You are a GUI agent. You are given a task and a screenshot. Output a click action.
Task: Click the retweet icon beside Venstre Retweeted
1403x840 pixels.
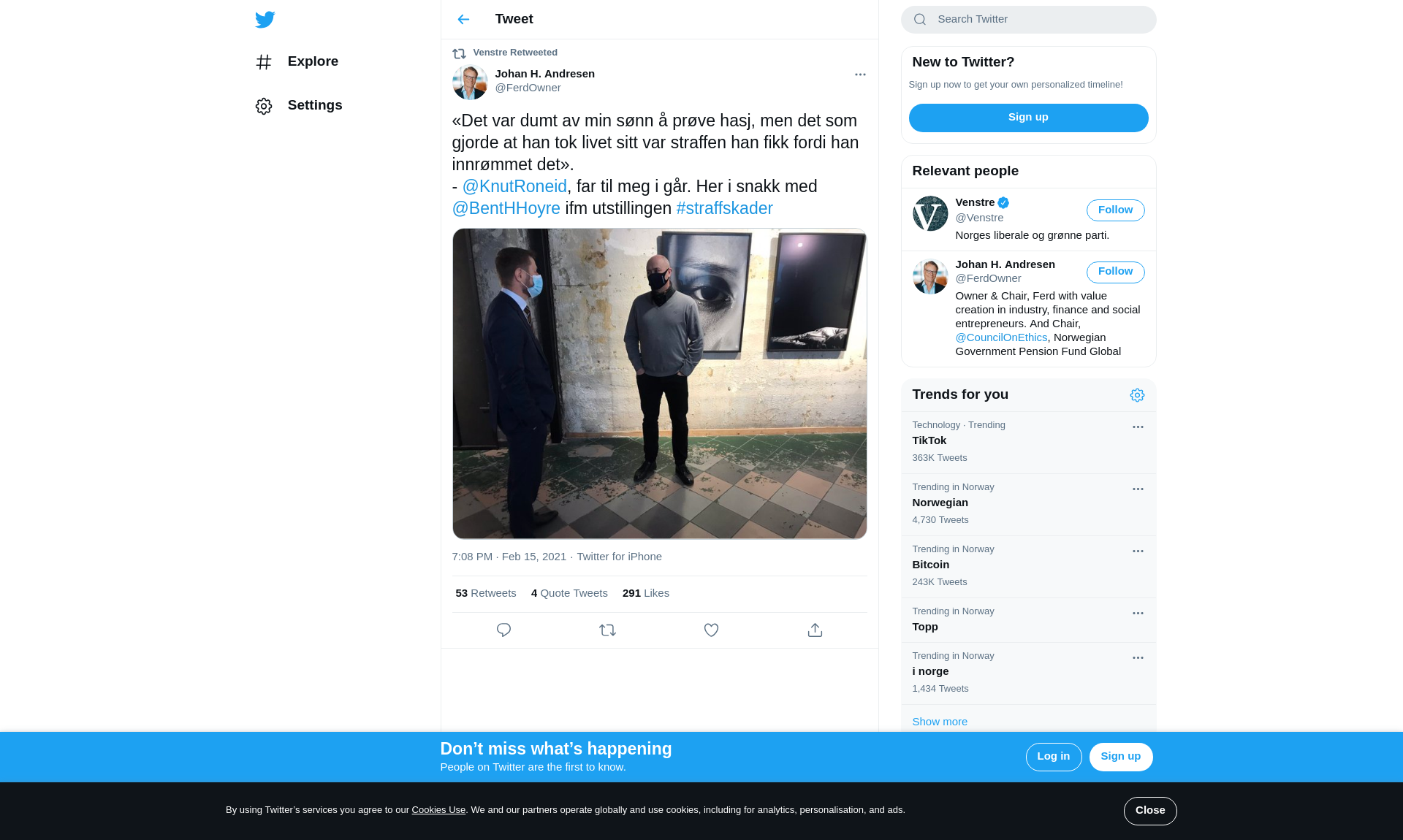click(459, 53)
